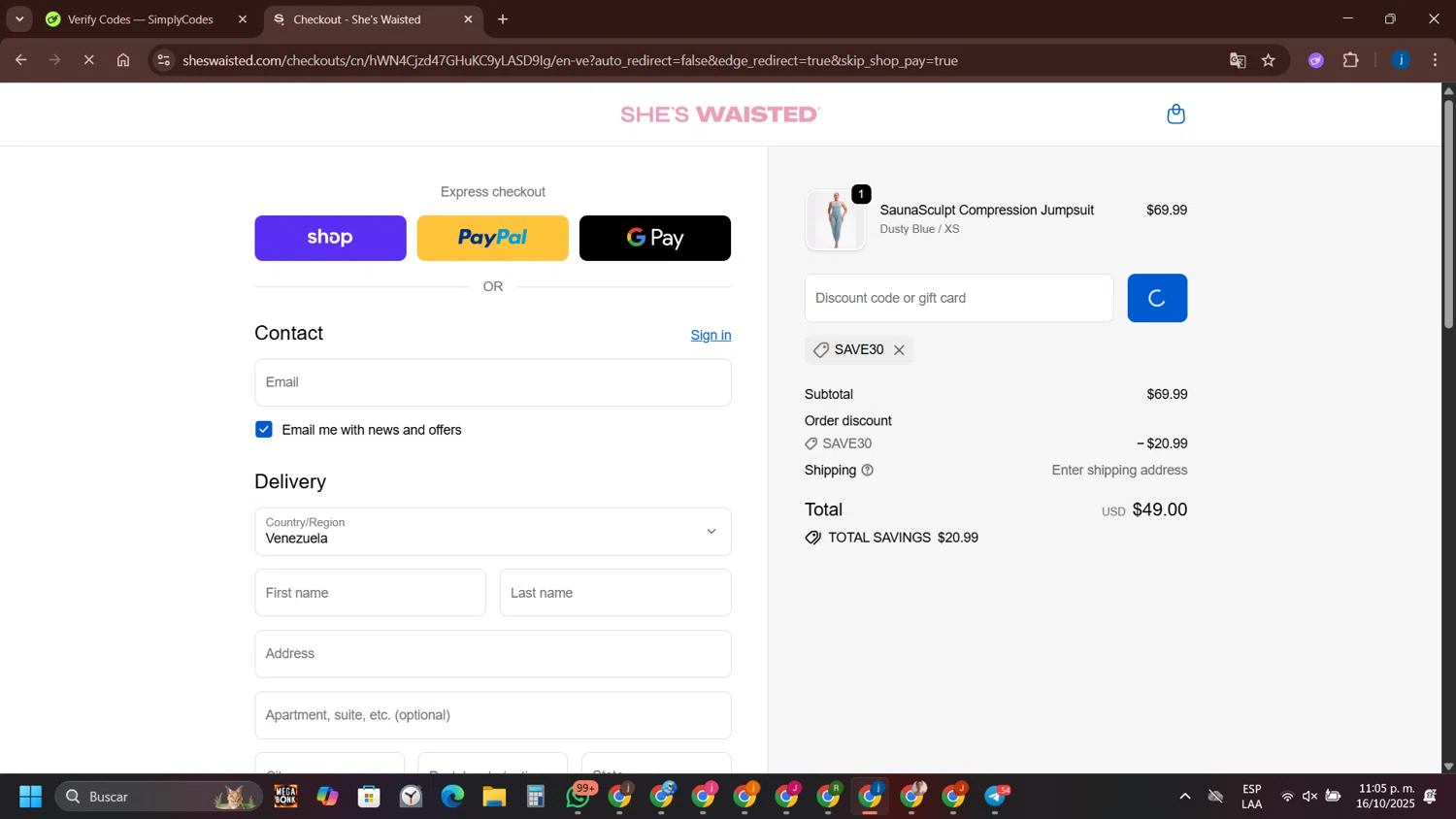Screen dimensions: 1456x819
Task: Pay with Google Pay express button
Action: 655,238
